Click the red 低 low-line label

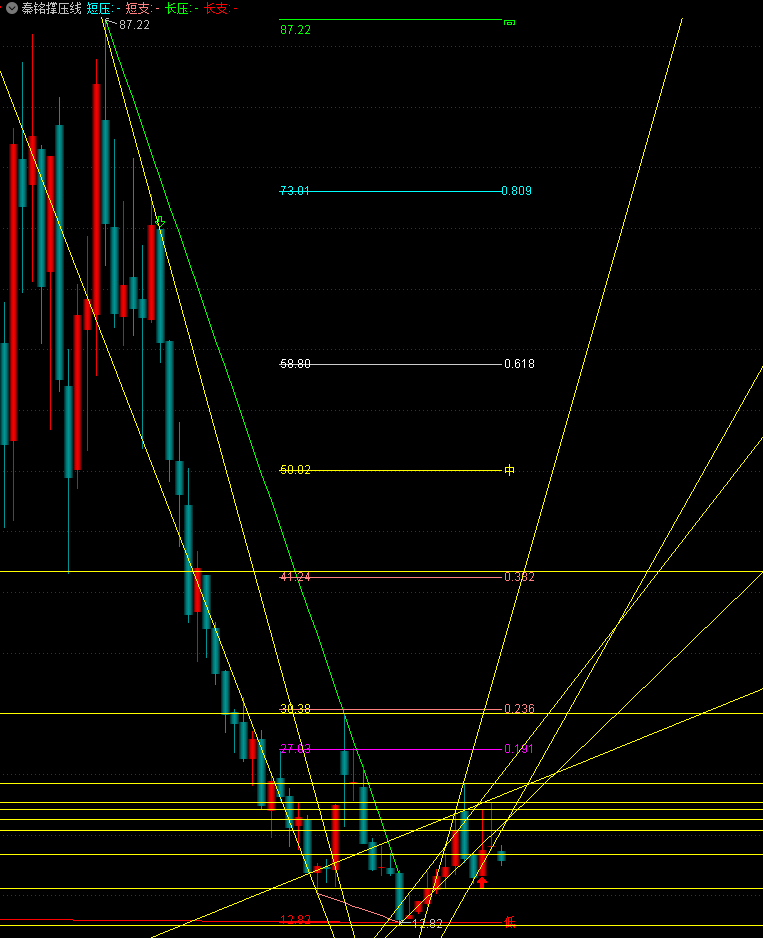(509, 922)
